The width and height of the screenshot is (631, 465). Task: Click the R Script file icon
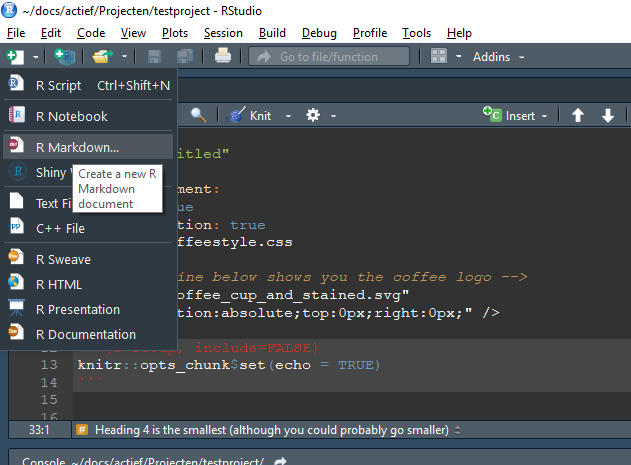click(x=16, y=83)
